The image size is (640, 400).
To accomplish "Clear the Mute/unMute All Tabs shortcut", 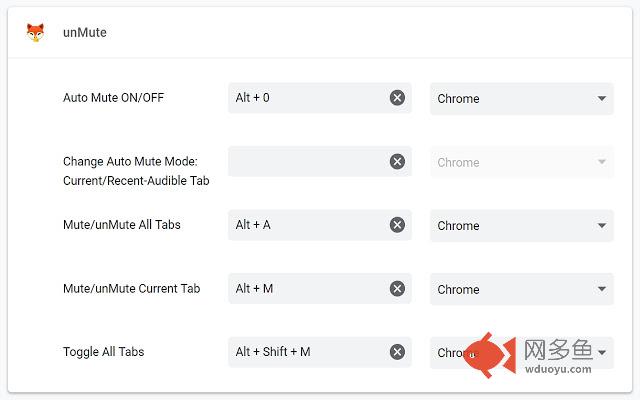I will pyautogui.click(x=397, y=225).
